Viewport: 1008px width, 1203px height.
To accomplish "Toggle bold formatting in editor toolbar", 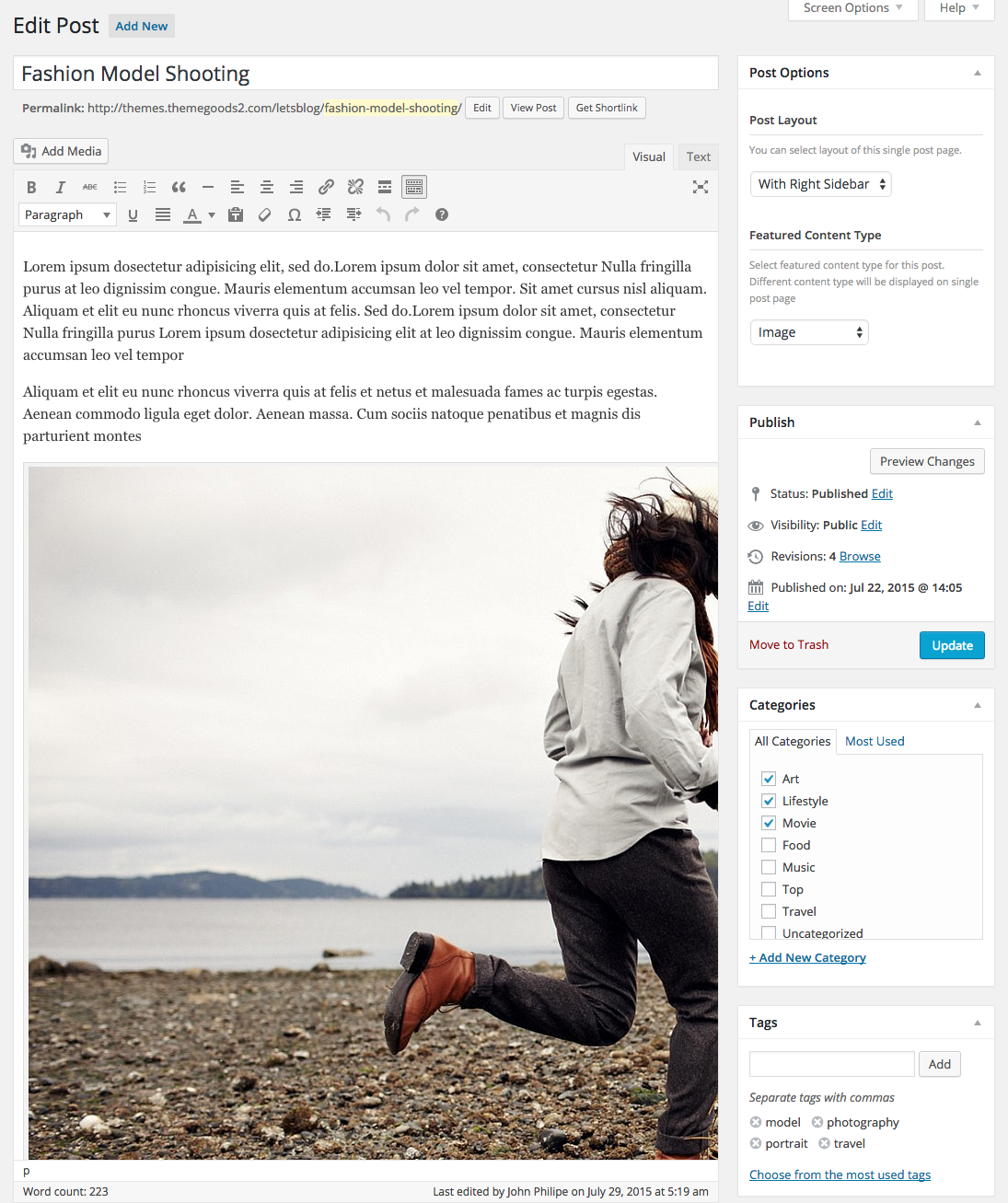I will [31, 187].
